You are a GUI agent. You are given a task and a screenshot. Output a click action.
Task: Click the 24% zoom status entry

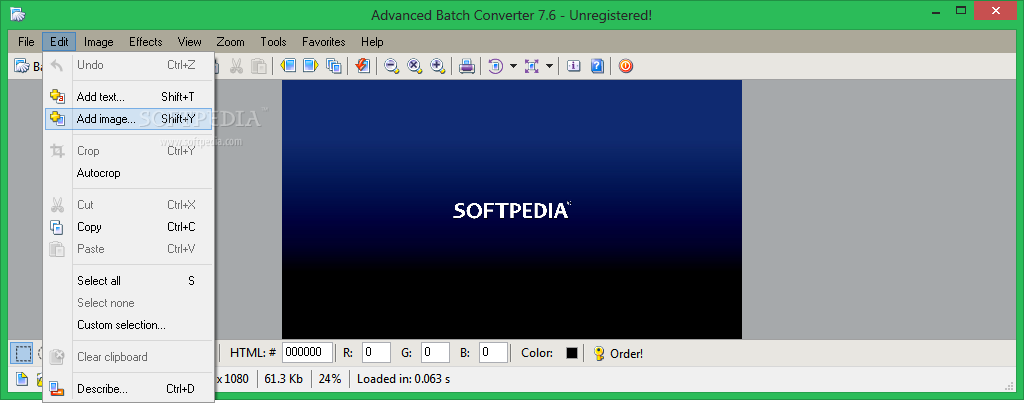coord(330,379)
